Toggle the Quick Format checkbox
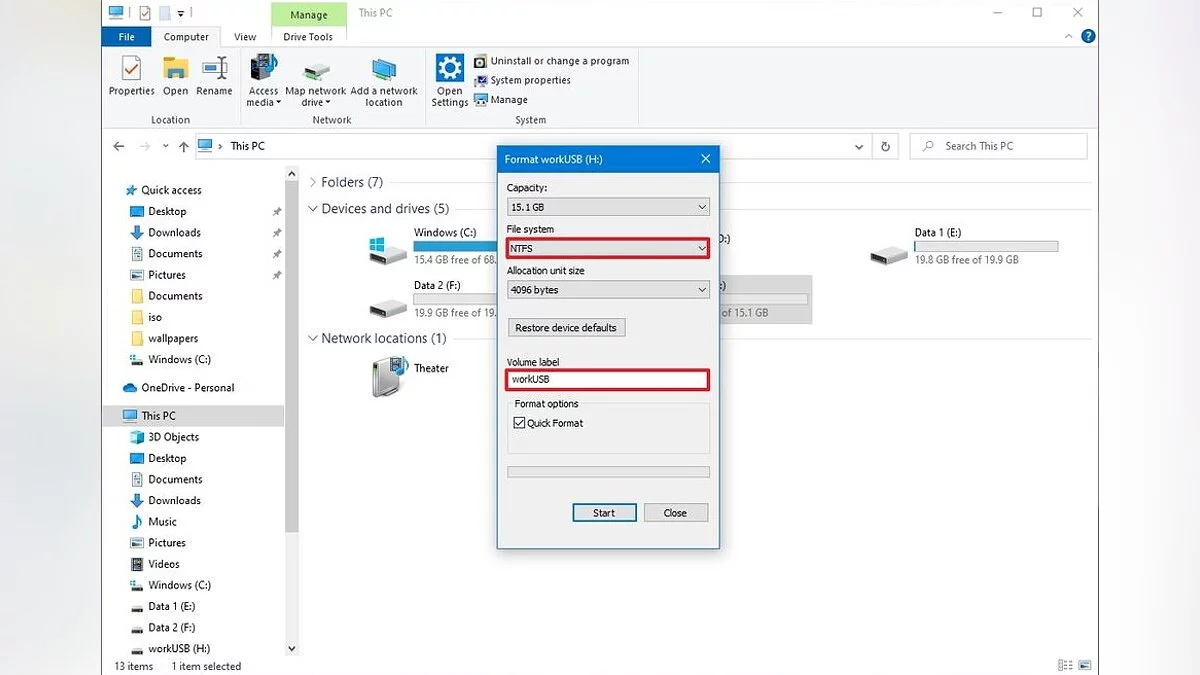 [x=519, y=423]
